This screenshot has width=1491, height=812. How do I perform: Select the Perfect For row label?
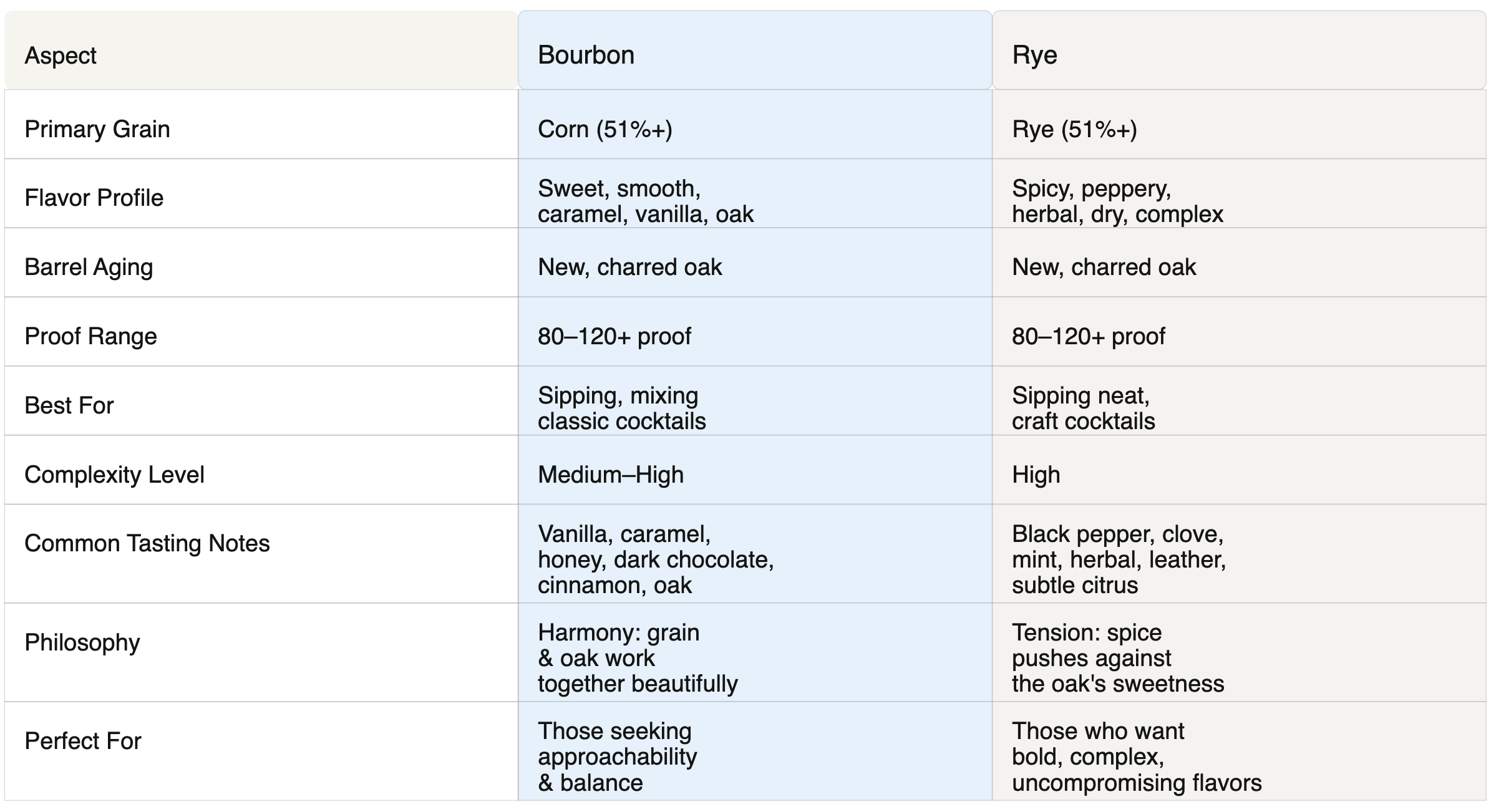click(x=83, y=741)
